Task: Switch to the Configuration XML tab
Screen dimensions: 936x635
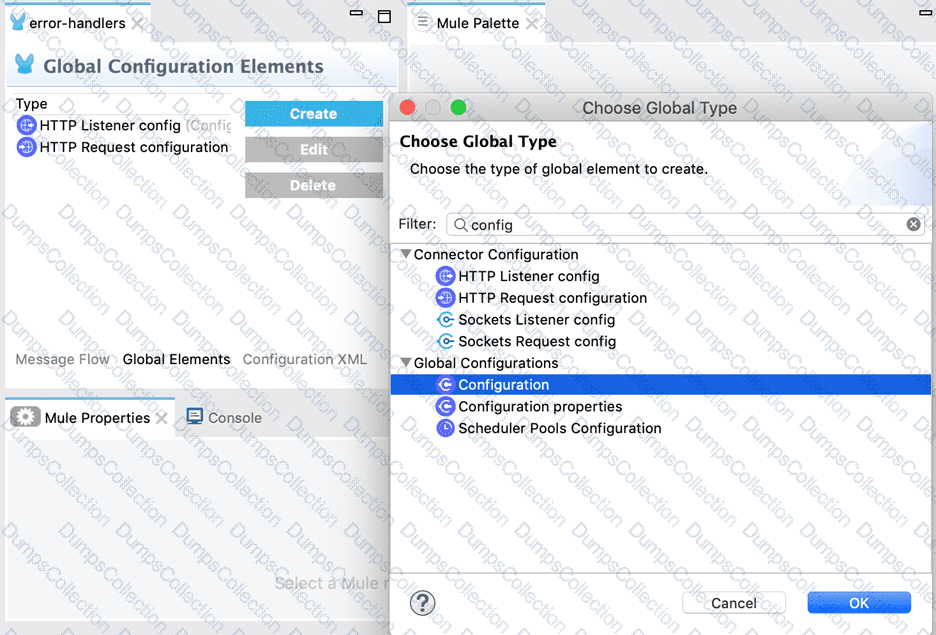Action: (304, 359)
